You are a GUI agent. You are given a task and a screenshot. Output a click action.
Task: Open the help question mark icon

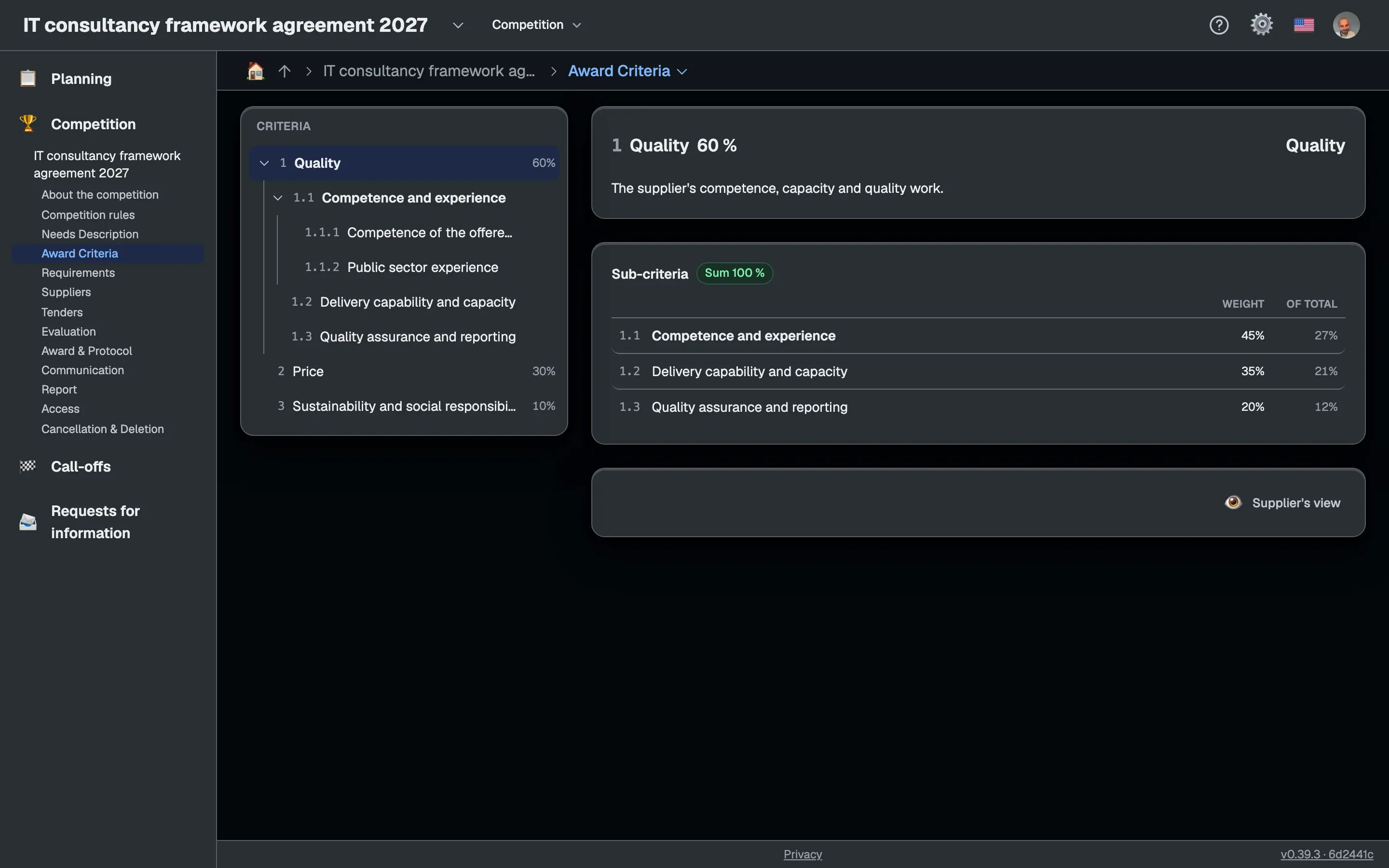tap(1219, 25)
